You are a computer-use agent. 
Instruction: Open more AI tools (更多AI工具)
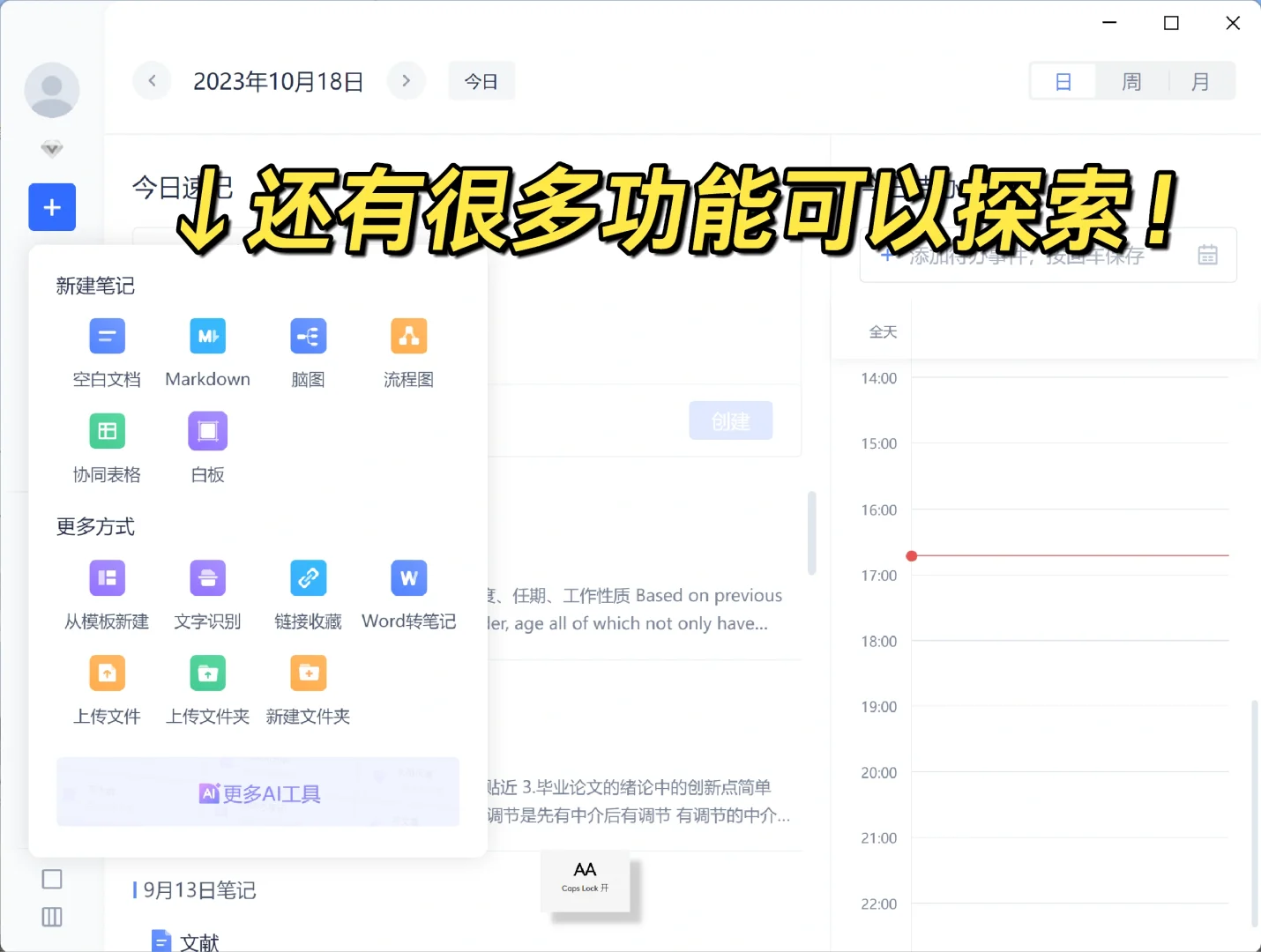[x=257, y=792]
